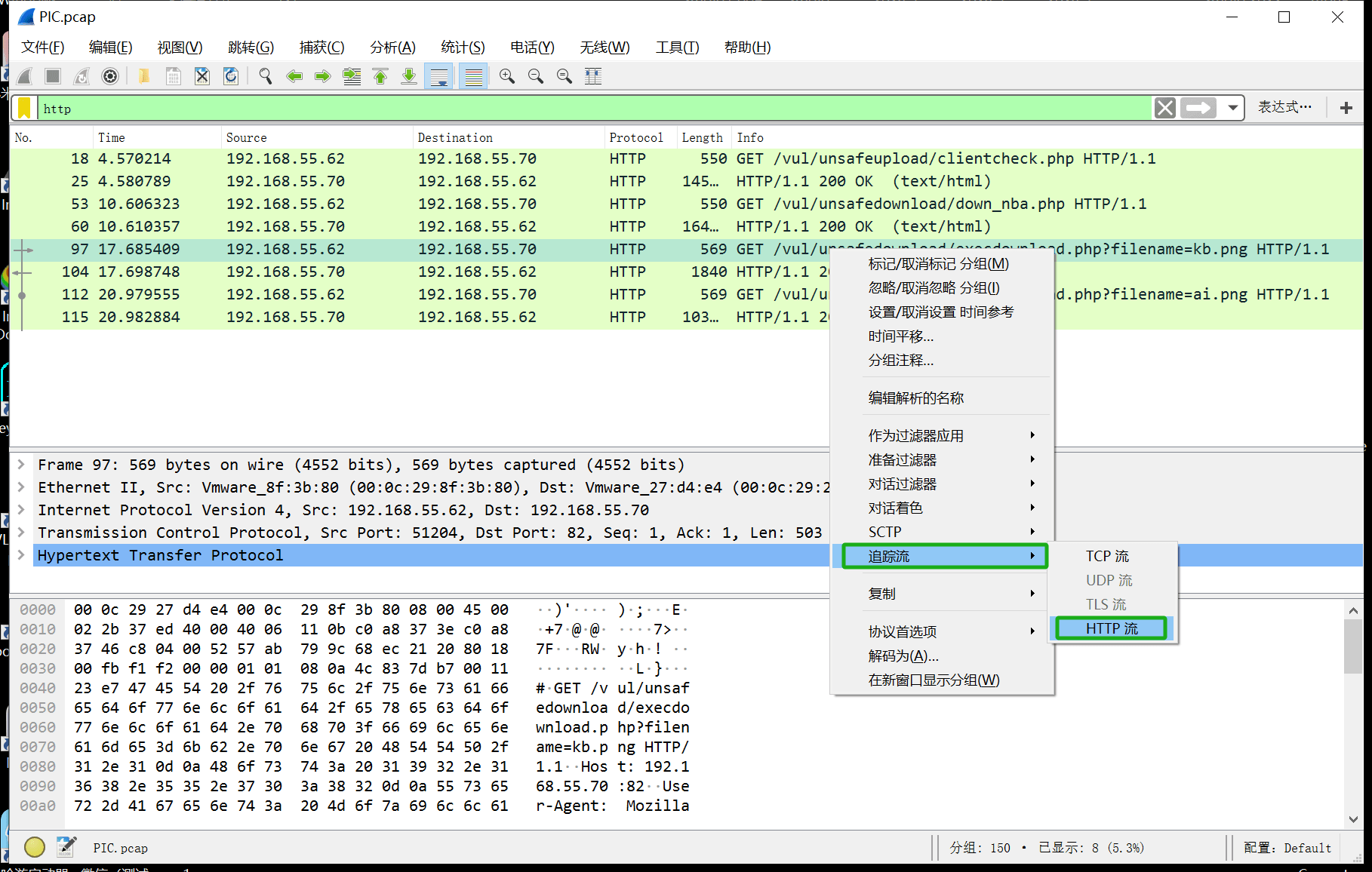Open the 统计(S) menu
1372x872 pixels.
pyautogui.click(x=463, y=48)
